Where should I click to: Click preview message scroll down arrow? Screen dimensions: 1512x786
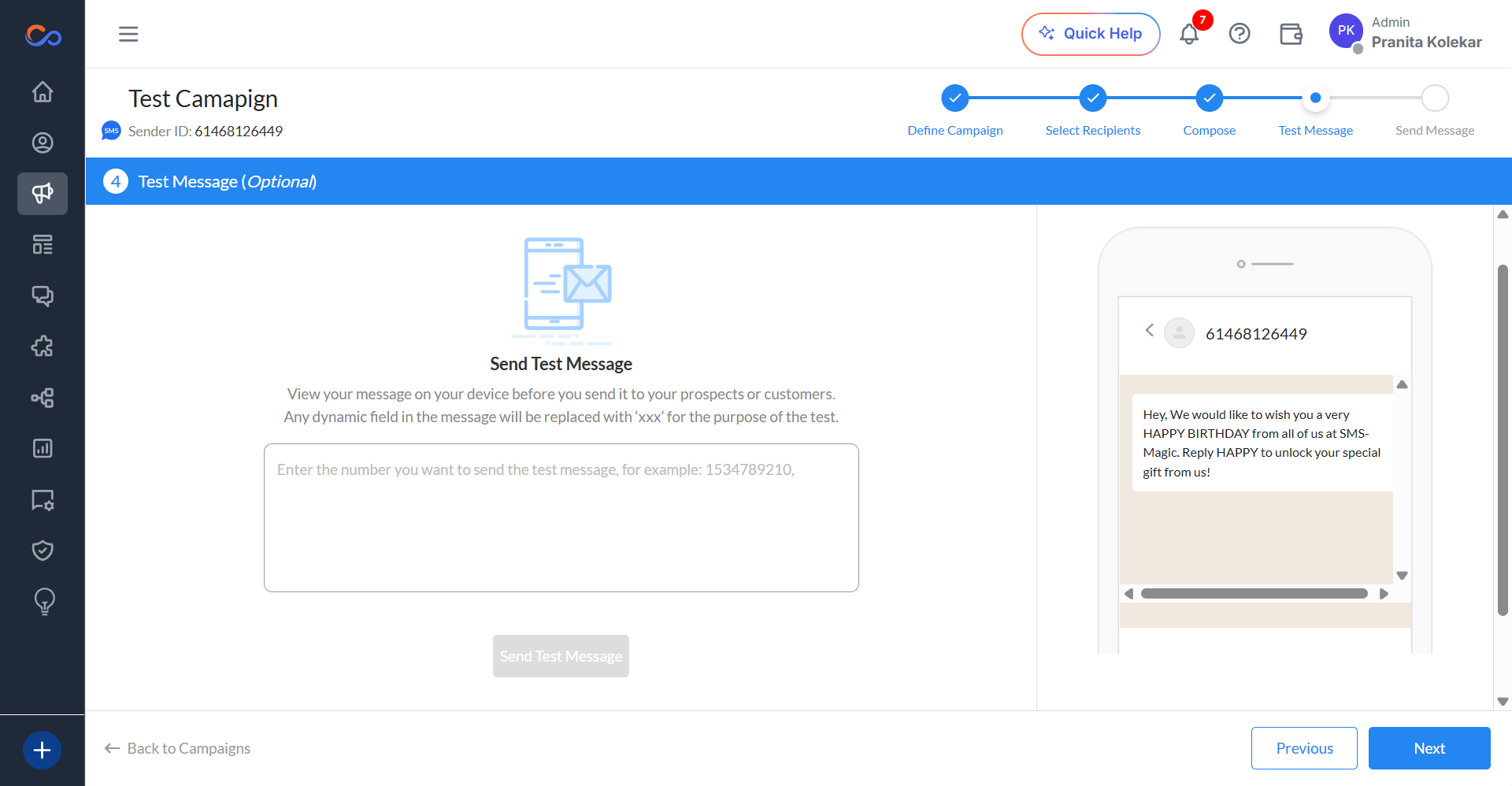click(1403, 576)
